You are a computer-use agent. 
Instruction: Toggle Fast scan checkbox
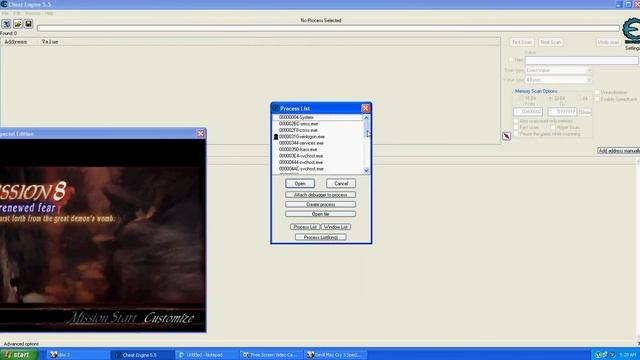[516, 127]
